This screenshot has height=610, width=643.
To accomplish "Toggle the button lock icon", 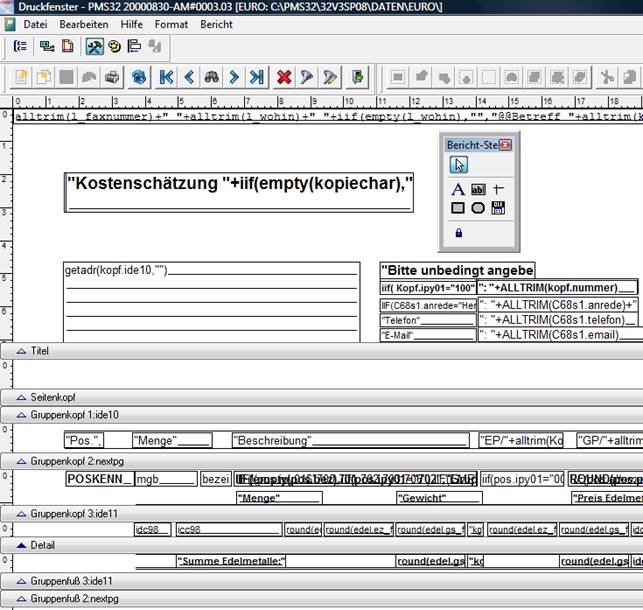I will point(458,232).
